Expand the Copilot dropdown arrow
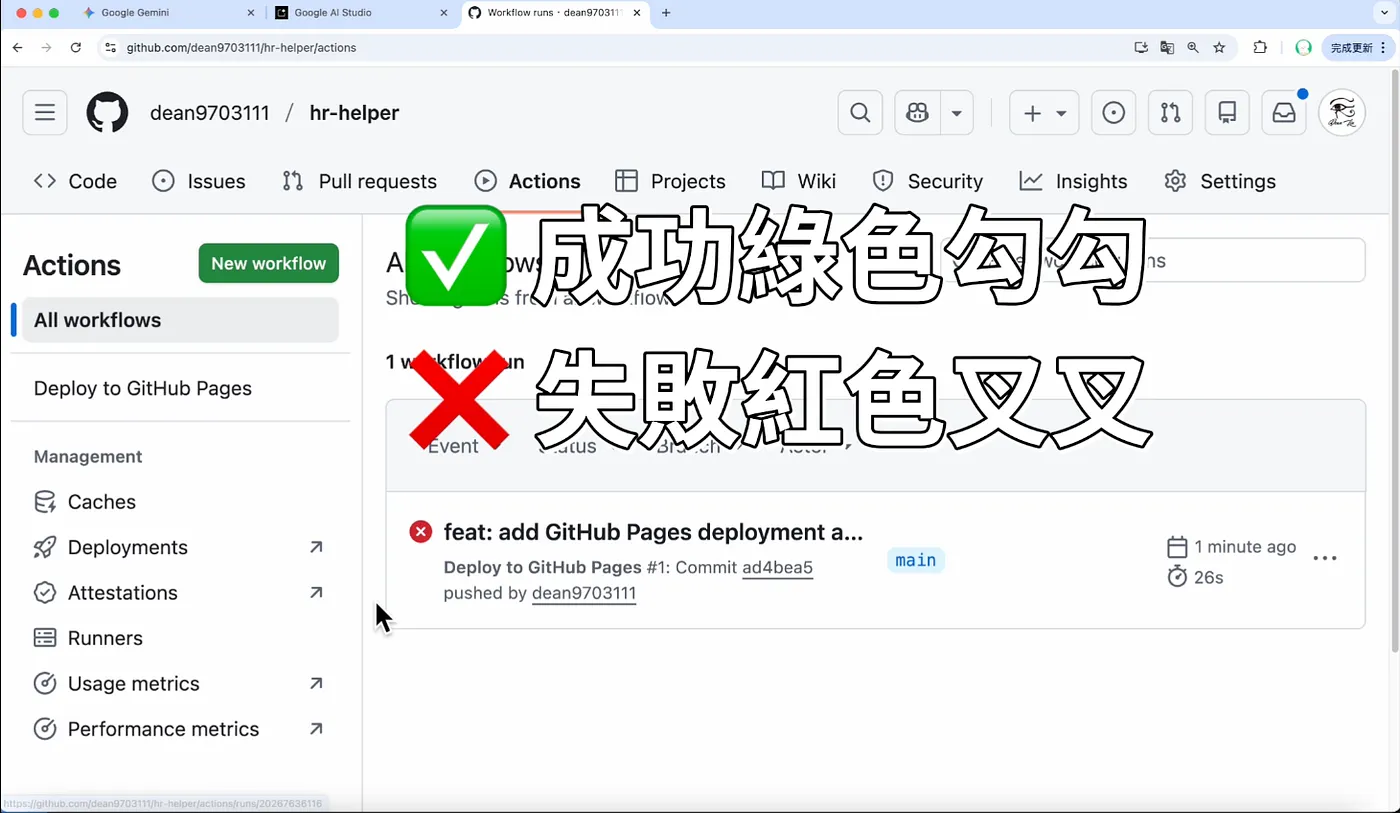This screenshot has width=1400, height=813. 957,113
